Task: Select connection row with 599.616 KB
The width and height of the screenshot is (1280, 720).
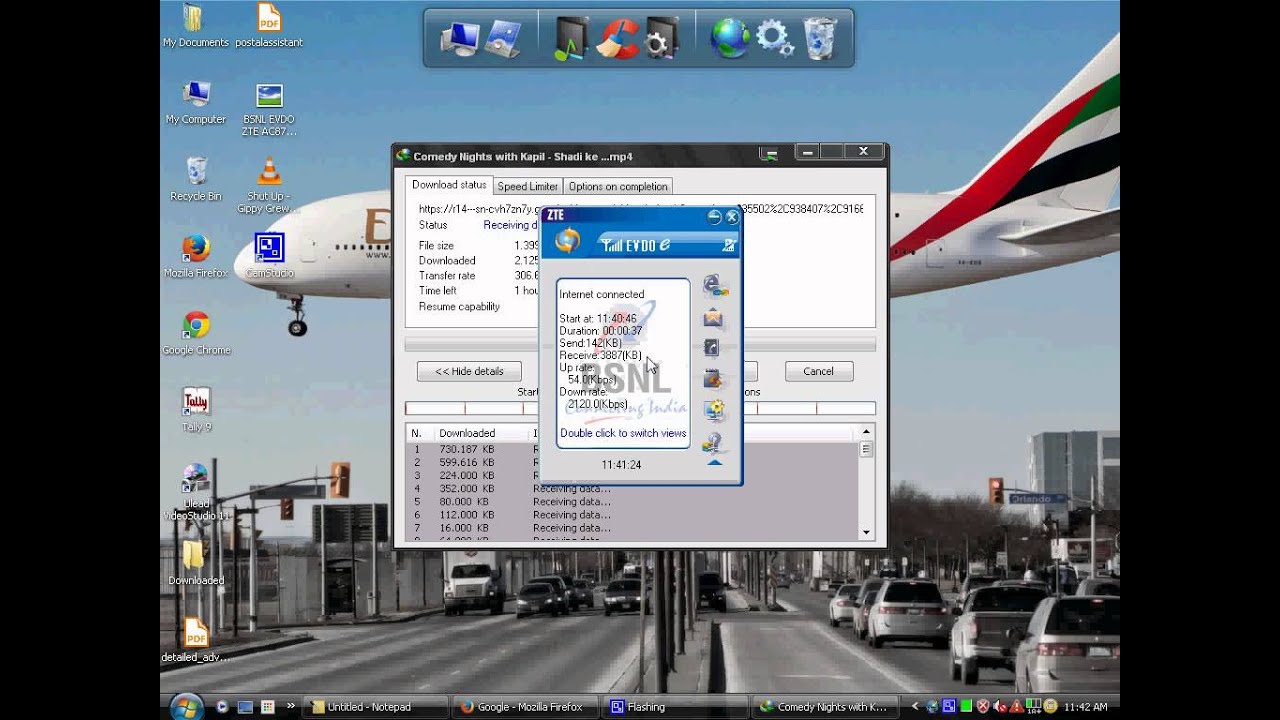Action: 632,463
